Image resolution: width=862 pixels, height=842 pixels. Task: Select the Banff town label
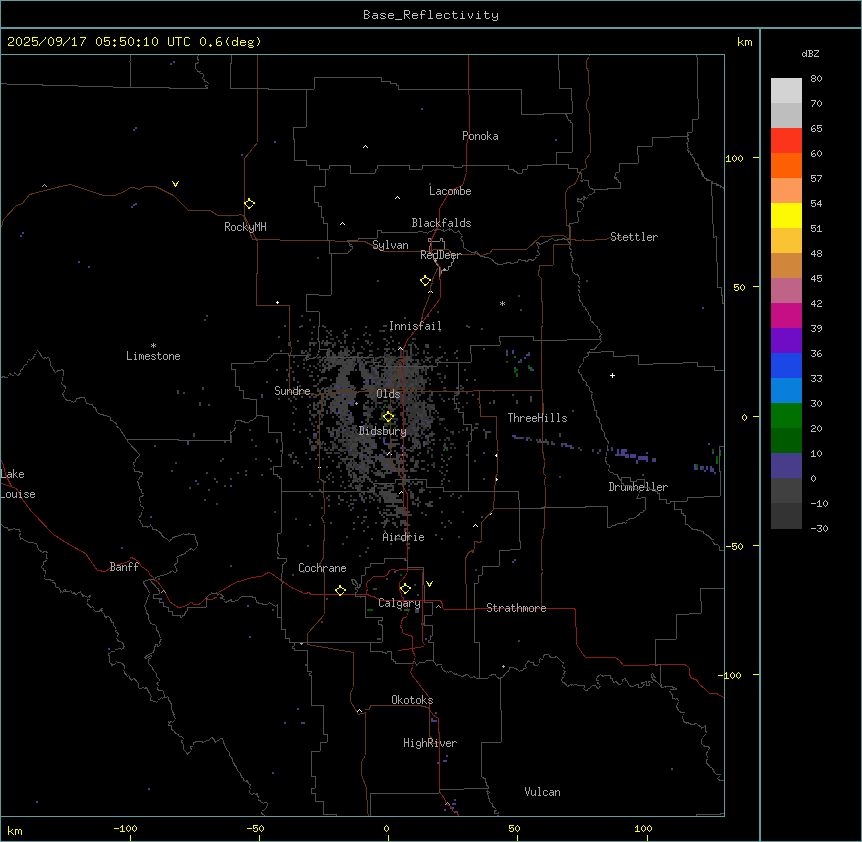pos(124,567)
